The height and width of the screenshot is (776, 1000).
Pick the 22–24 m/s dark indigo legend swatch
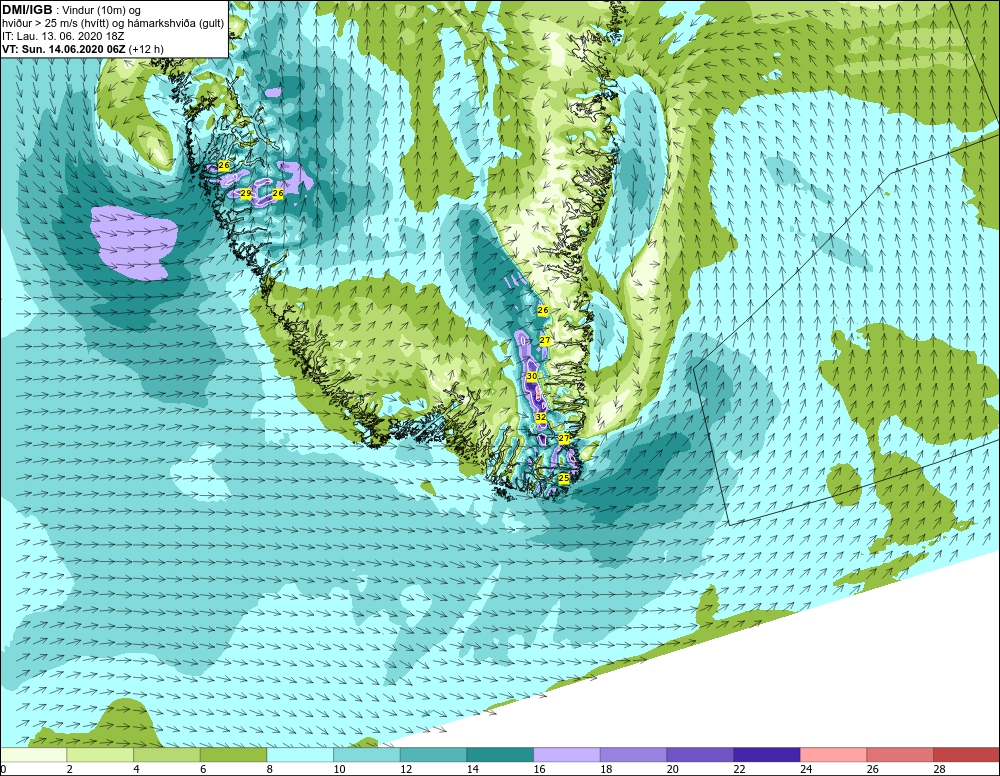[x=767, y=755]
